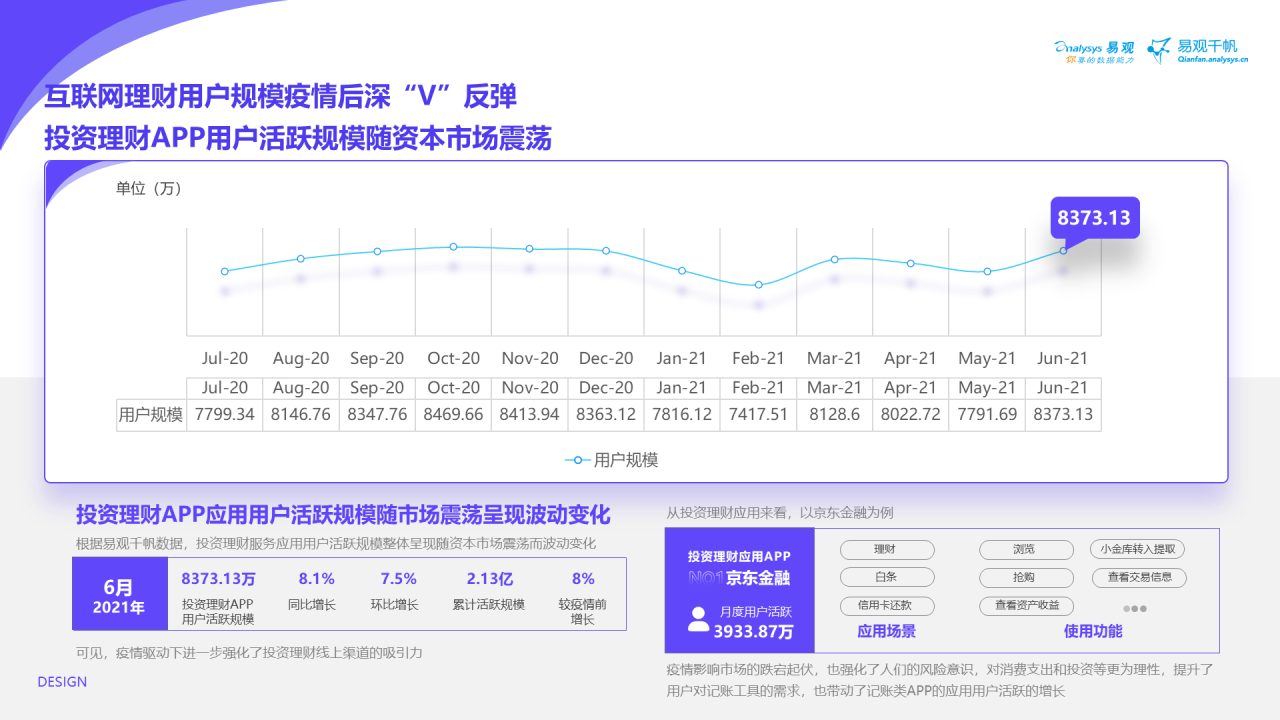This screenshot has height=720, width=1280.
Task: Click the 同比增长 caption
Action: (311, 605)
